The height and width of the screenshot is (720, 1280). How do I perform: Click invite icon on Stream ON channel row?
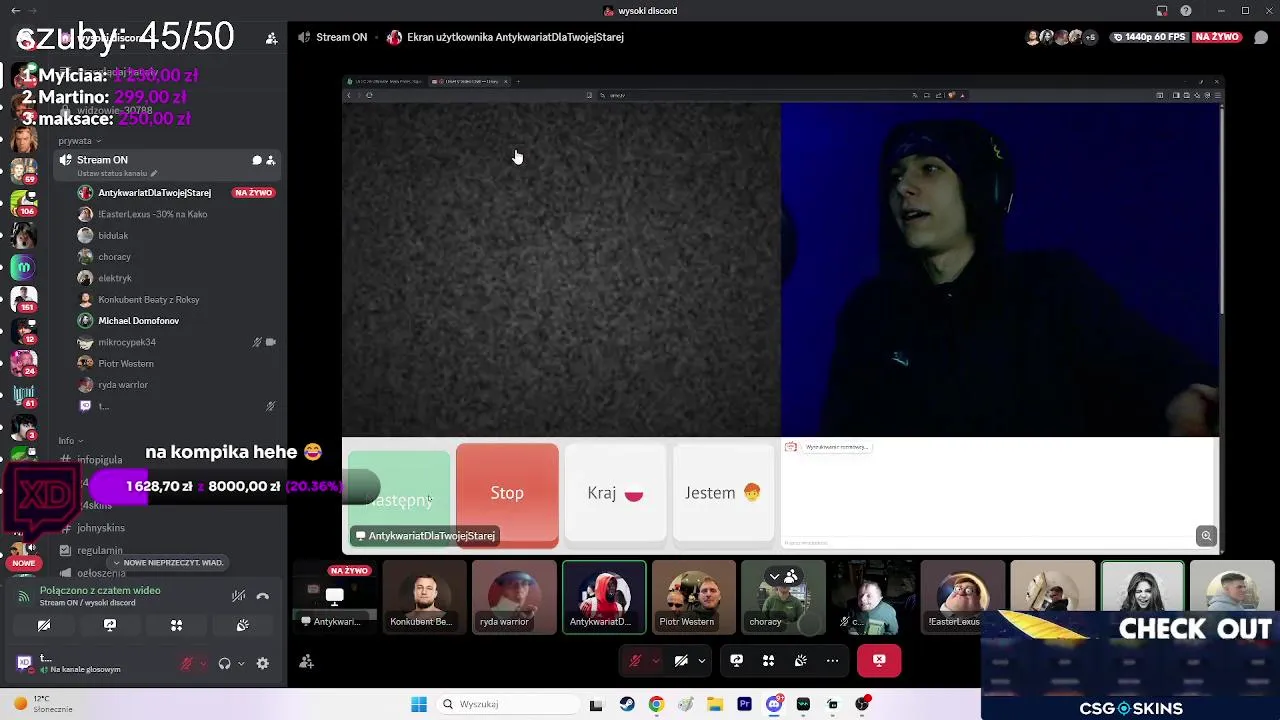(x=270, y=160)
